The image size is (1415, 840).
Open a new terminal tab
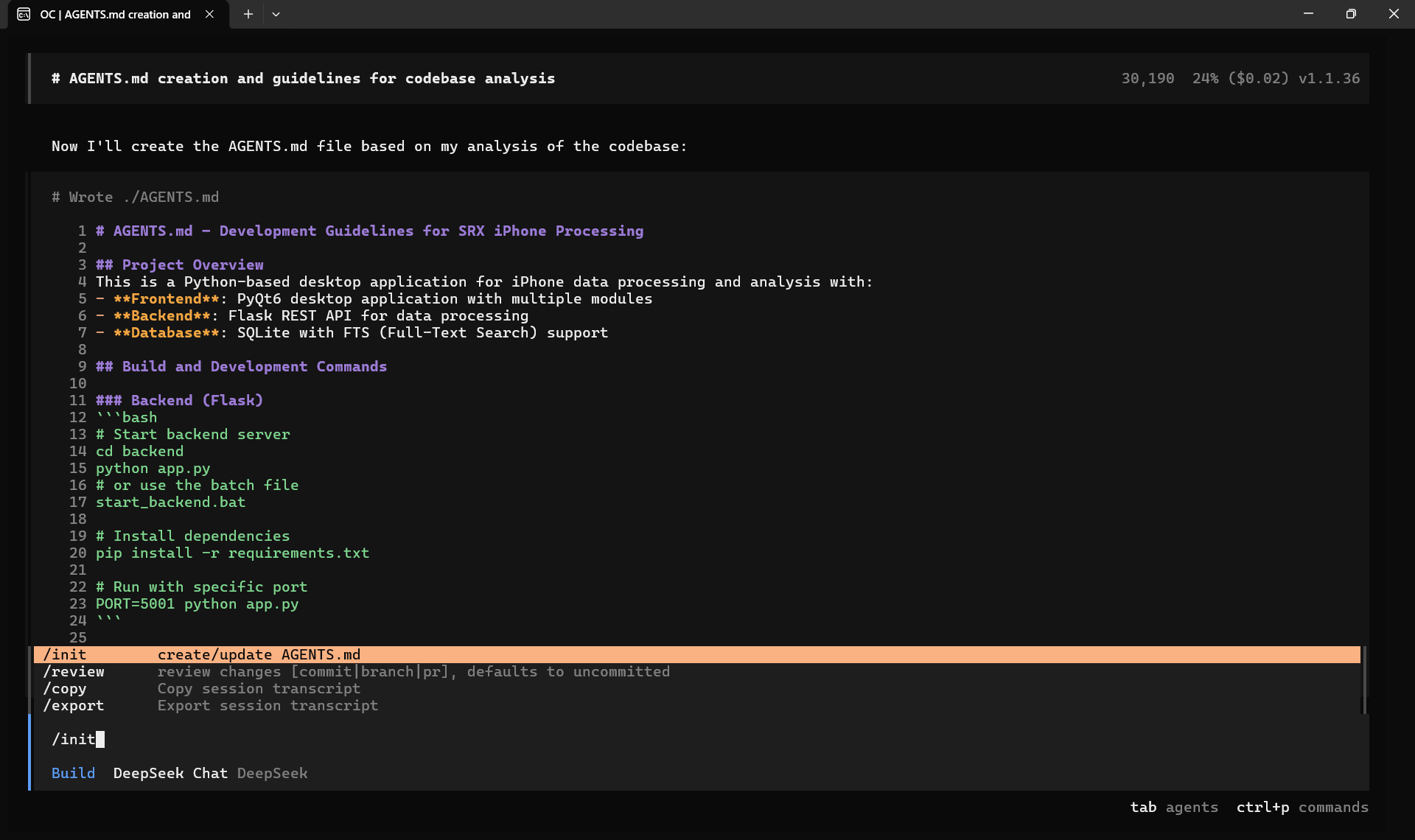click(x=248, y=14)
